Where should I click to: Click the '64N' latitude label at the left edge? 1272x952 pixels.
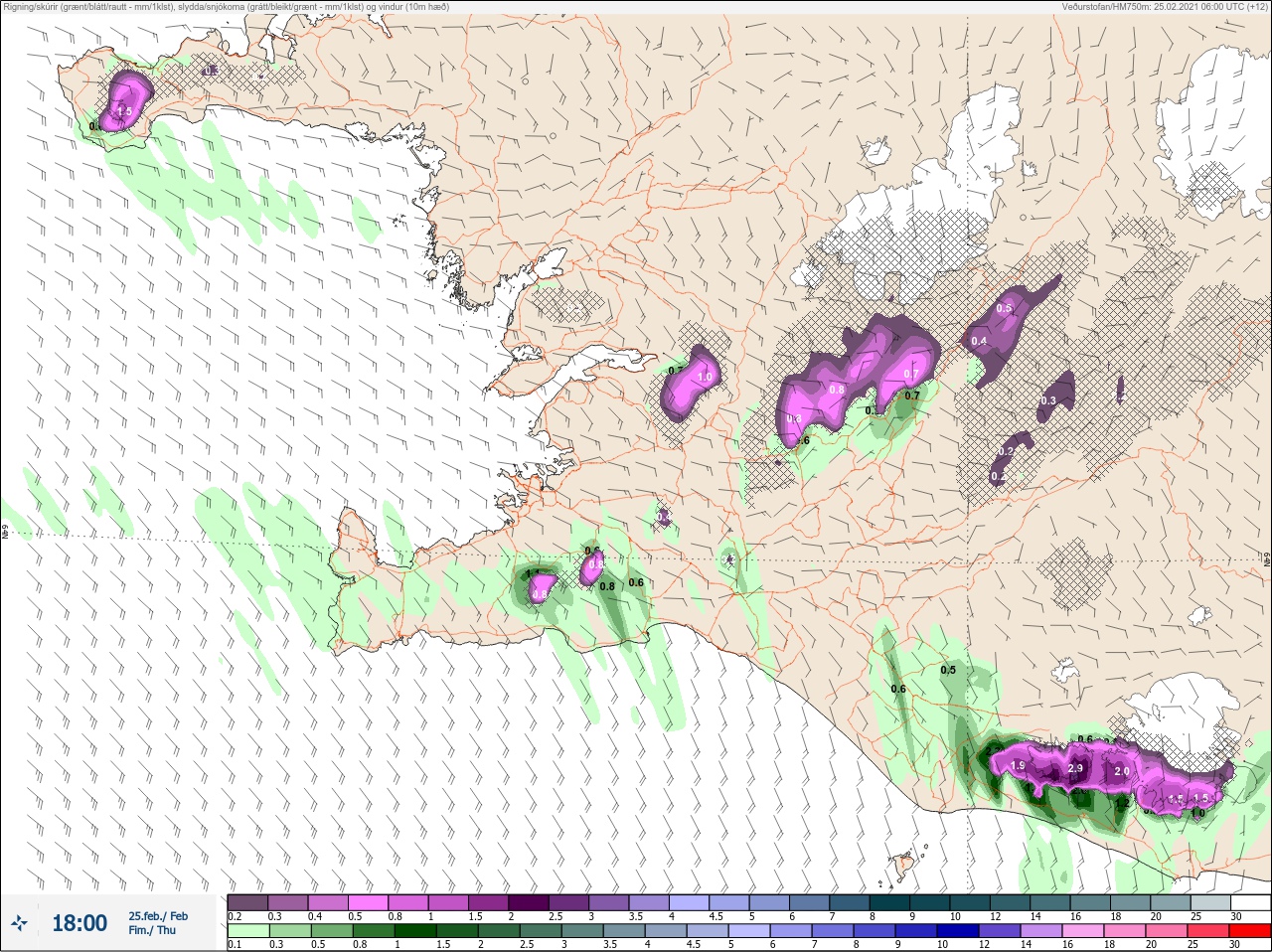pos(5,534)
